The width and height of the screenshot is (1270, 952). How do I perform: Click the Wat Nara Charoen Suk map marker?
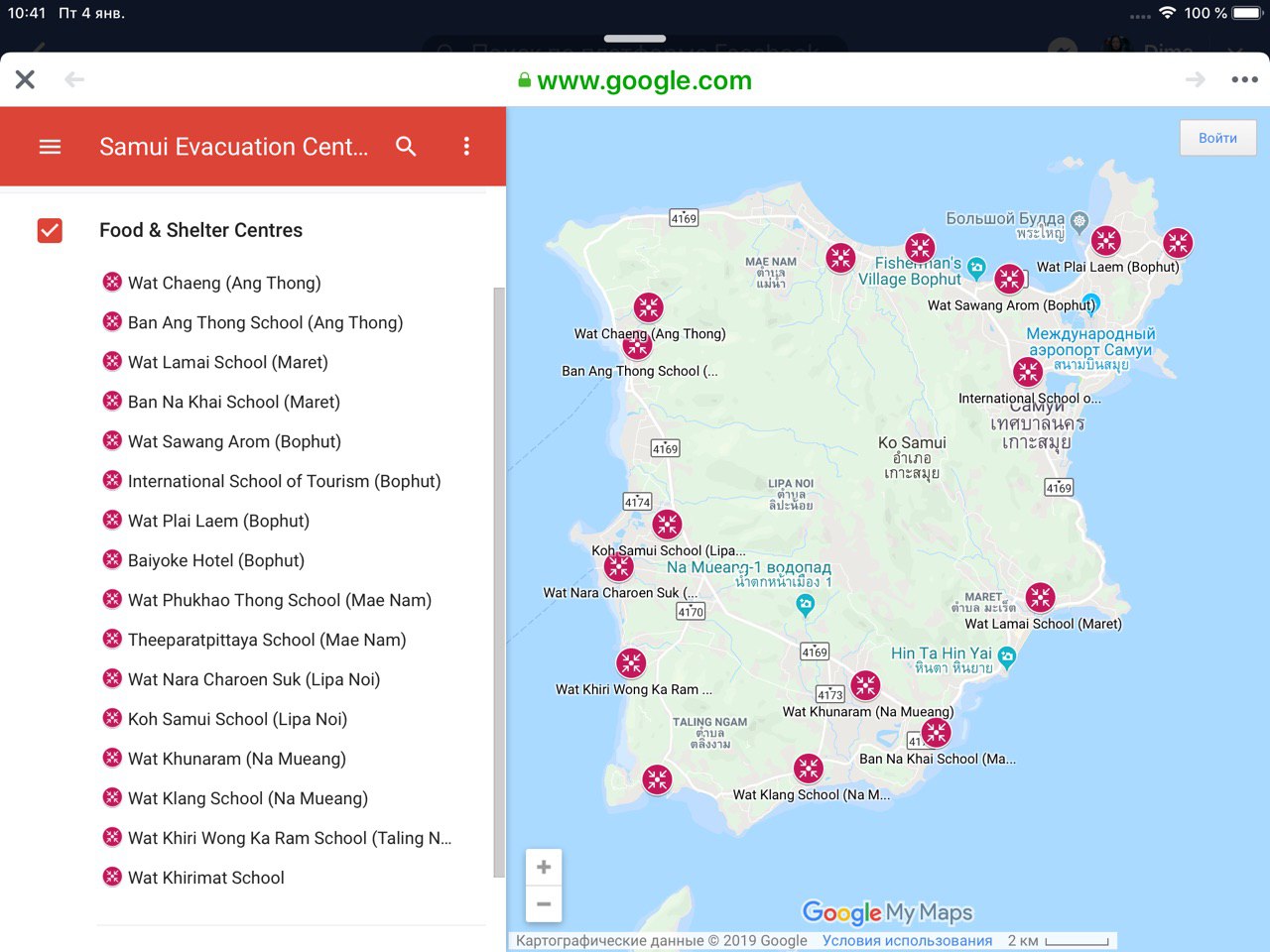click(619, 566)
